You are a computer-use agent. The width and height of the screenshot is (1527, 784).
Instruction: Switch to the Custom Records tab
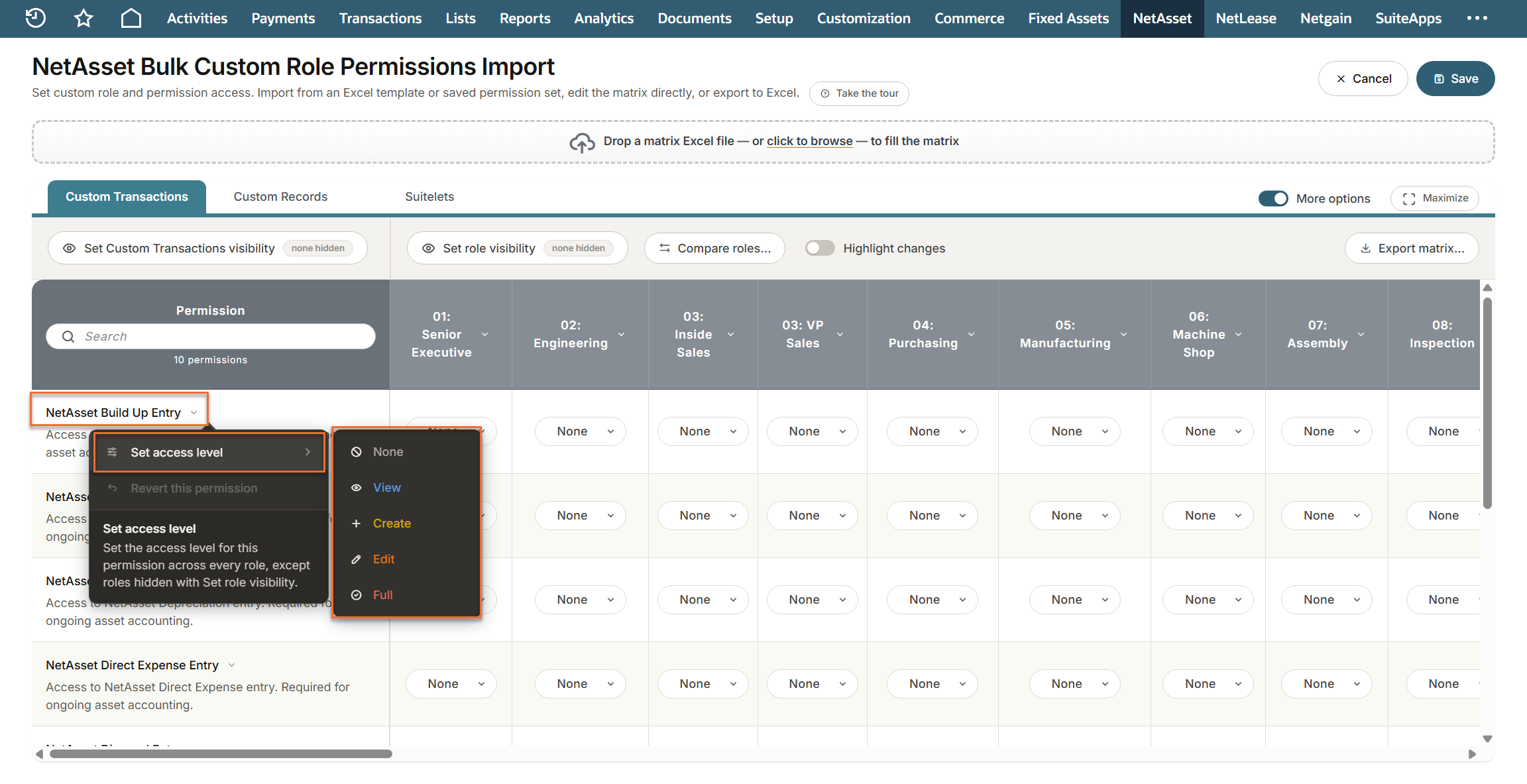(x=280, y=197)
